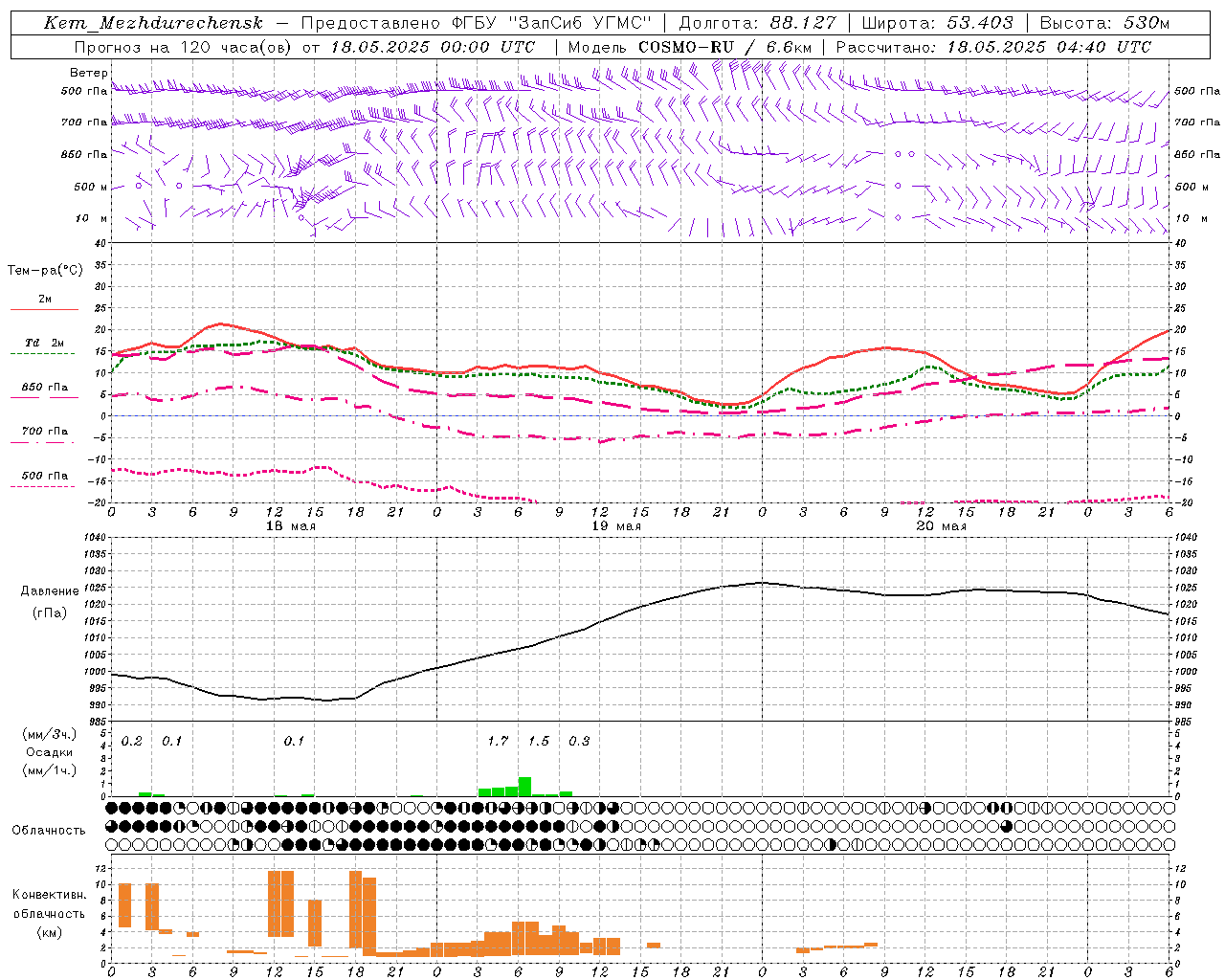
Task: Click the (км) unit under convective cloud heading
Action: pos(50,932)
